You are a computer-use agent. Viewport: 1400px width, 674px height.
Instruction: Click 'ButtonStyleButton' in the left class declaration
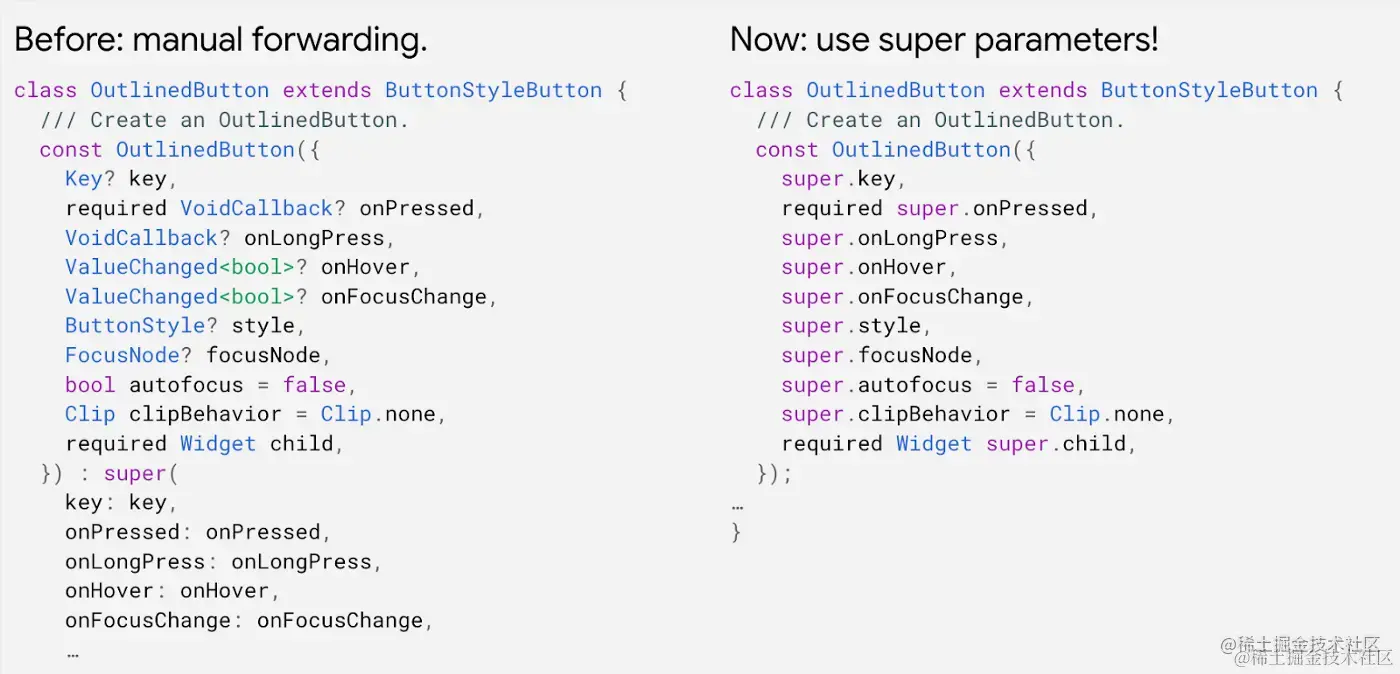click(494, 90)
